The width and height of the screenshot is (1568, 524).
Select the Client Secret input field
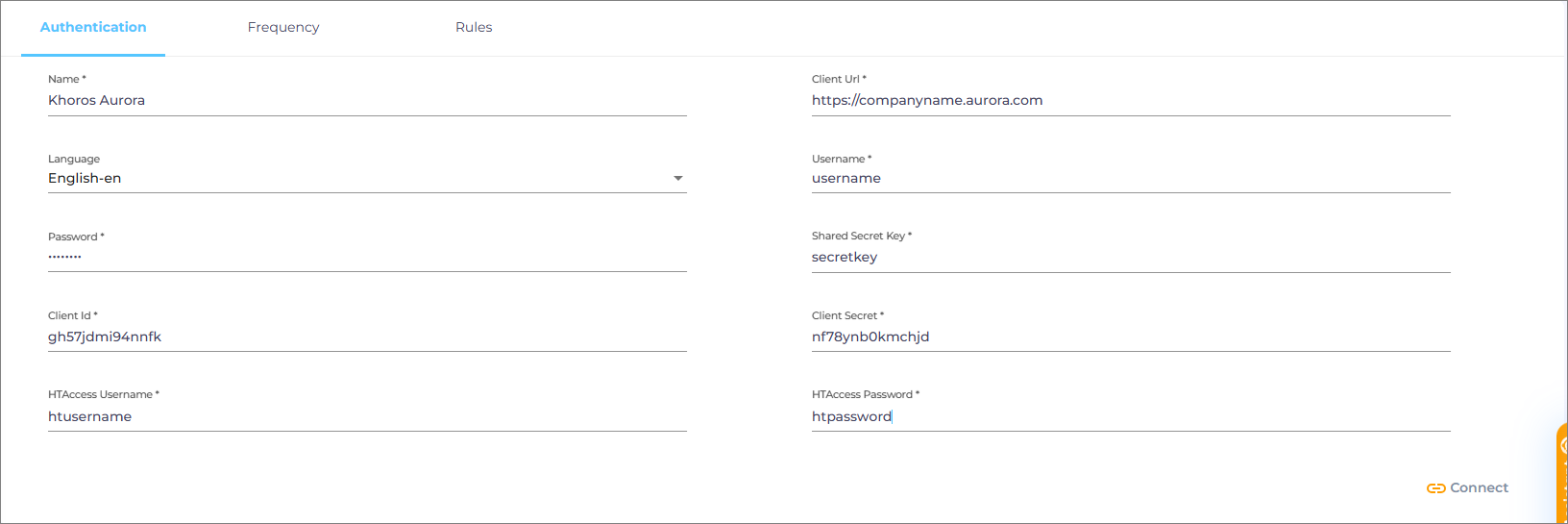[1131, 337]
